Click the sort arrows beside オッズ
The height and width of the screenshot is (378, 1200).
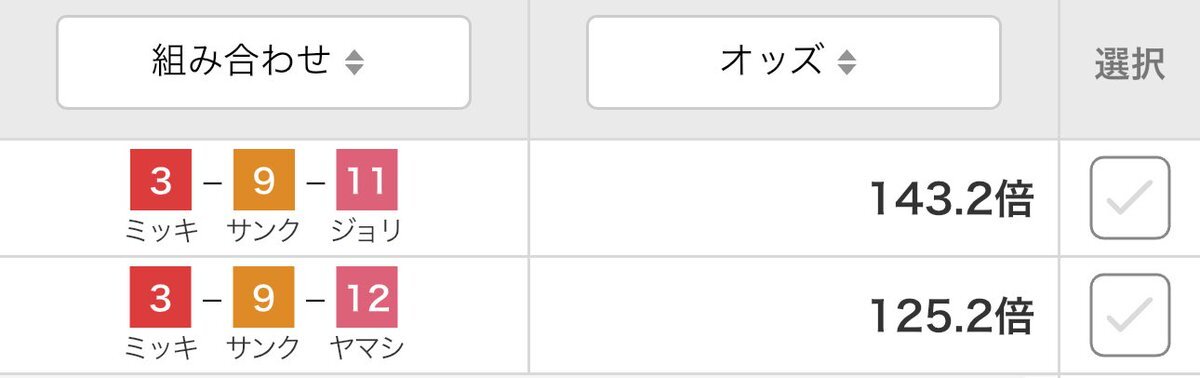847,63
